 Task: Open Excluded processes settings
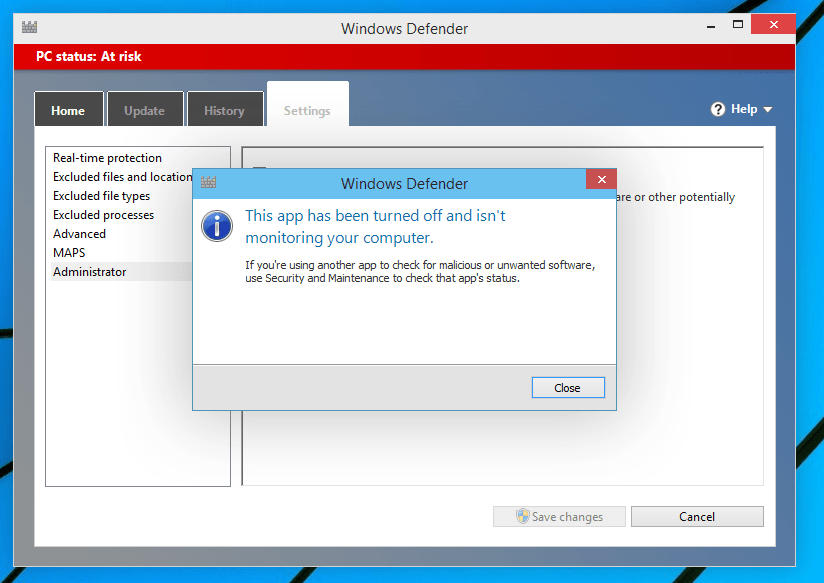click(x=104, y=214)
